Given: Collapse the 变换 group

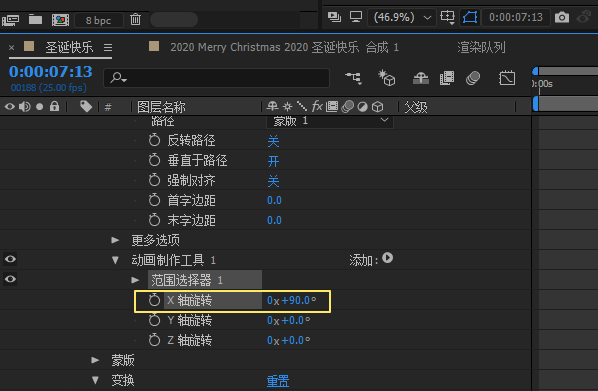Looking at the screenshot, I should (95, 380).
